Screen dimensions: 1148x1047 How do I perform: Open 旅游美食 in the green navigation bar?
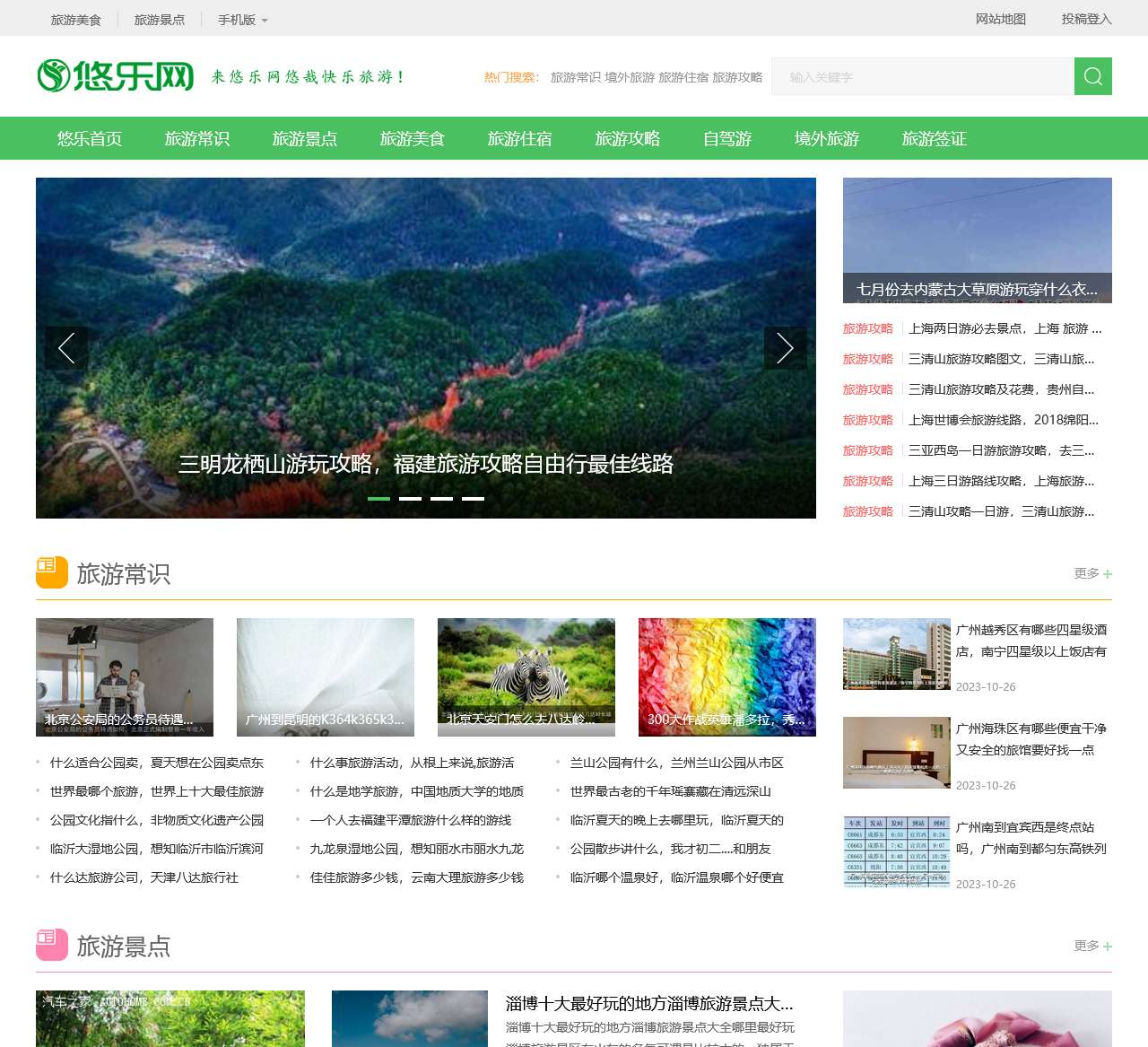413,138
